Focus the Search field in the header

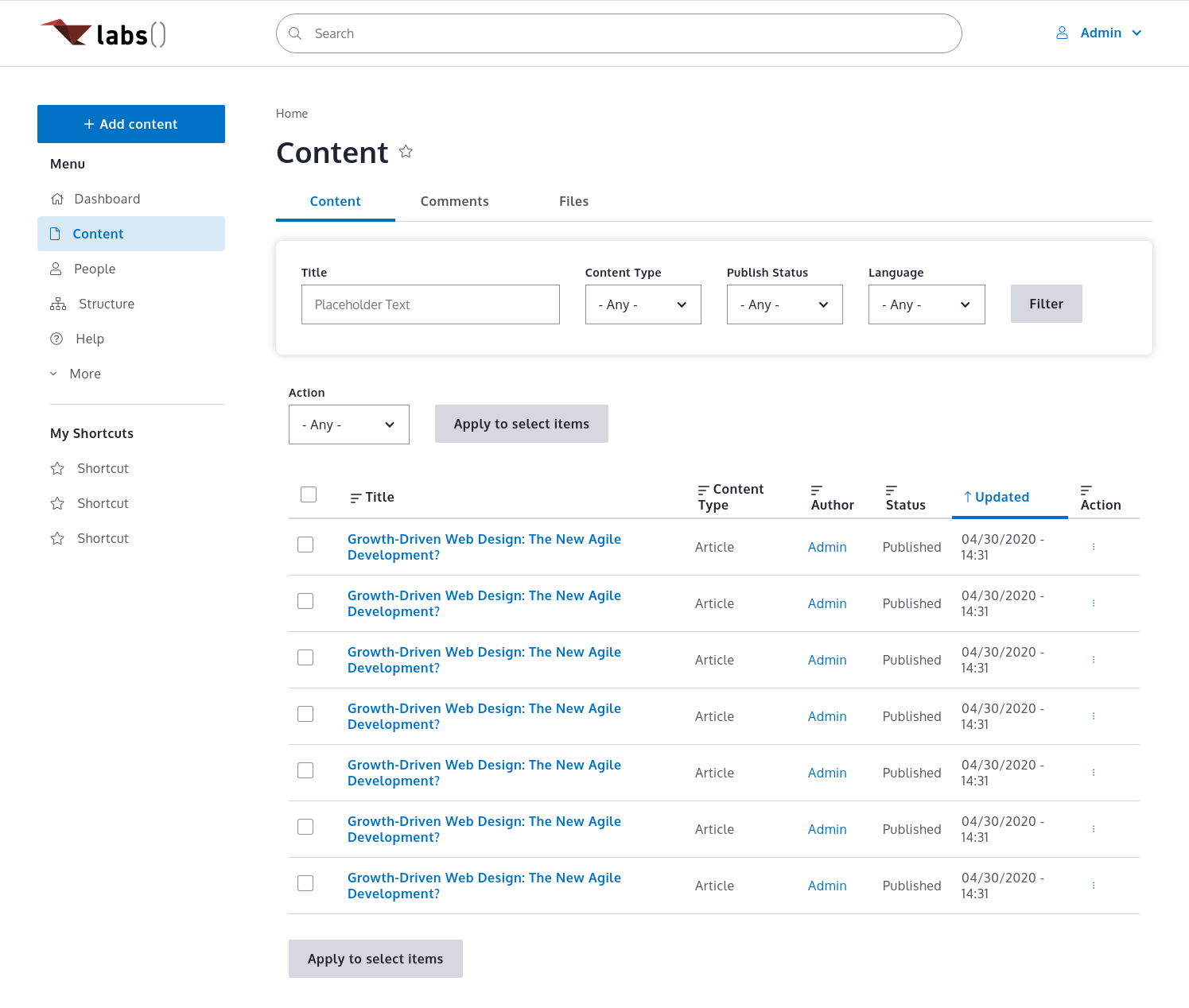[x=619, y=33]
